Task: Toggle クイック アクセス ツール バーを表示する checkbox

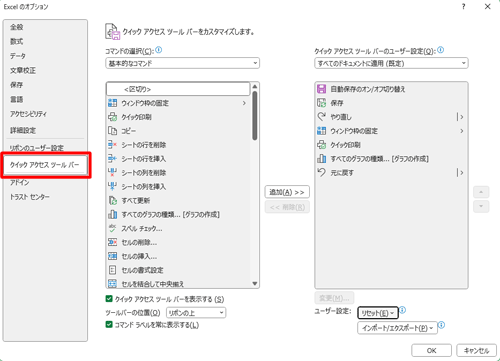Action: tap(109, 299)
